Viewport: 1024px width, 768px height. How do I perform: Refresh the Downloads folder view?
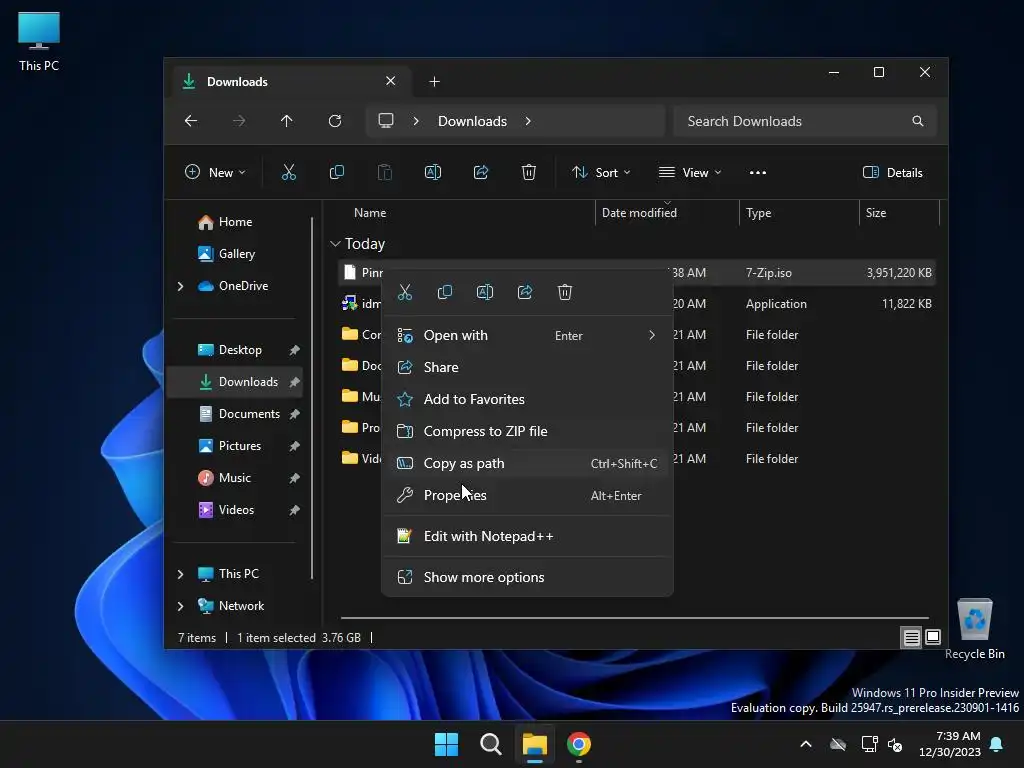(335, 121)
